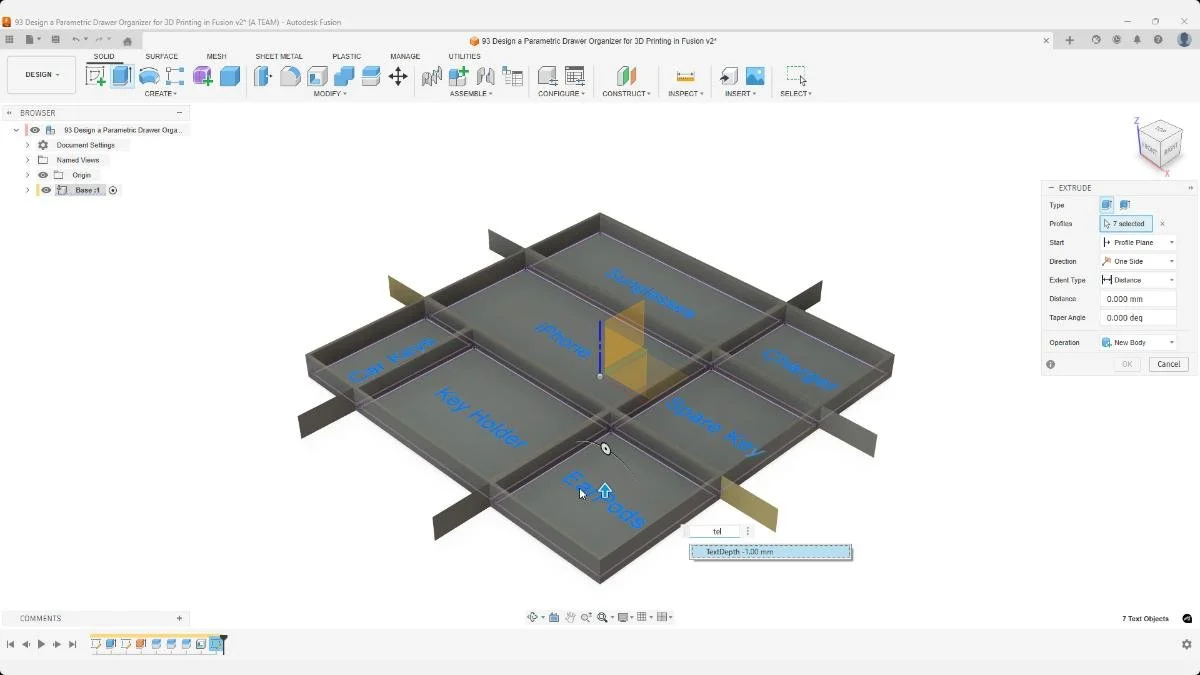
Task: Expand the Base:1 tree node
Action: click(27, 190)
